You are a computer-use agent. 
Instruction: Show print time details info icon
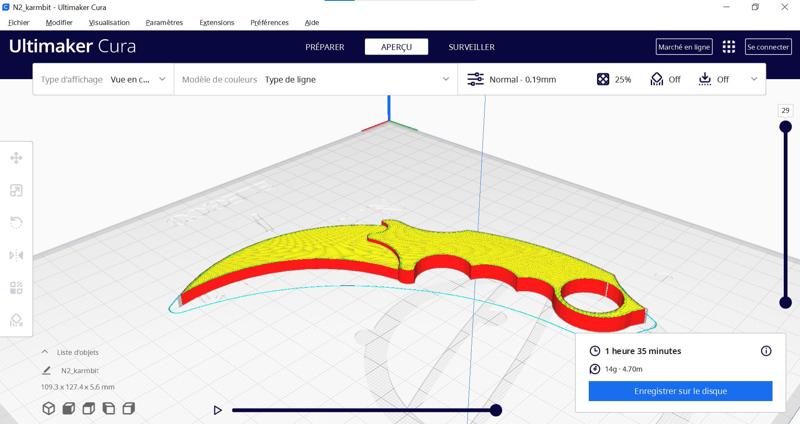766,351
